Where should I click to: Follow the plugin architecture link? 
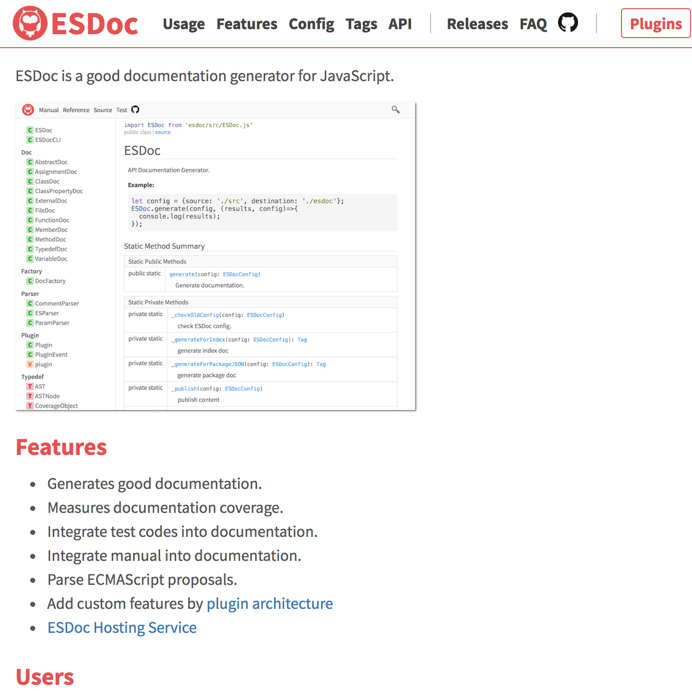[270, 603]
